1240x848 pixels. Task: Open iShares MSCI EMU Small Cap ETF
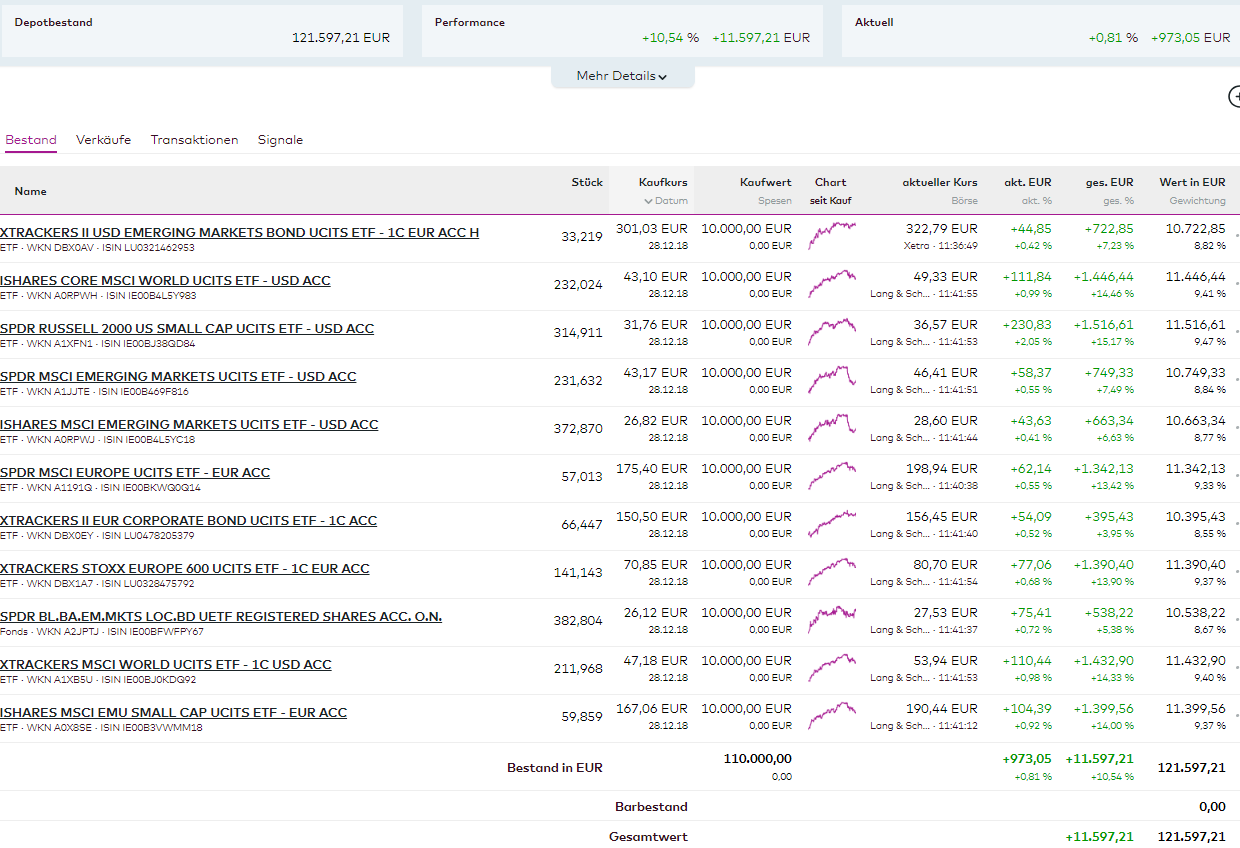pos(173,712)
